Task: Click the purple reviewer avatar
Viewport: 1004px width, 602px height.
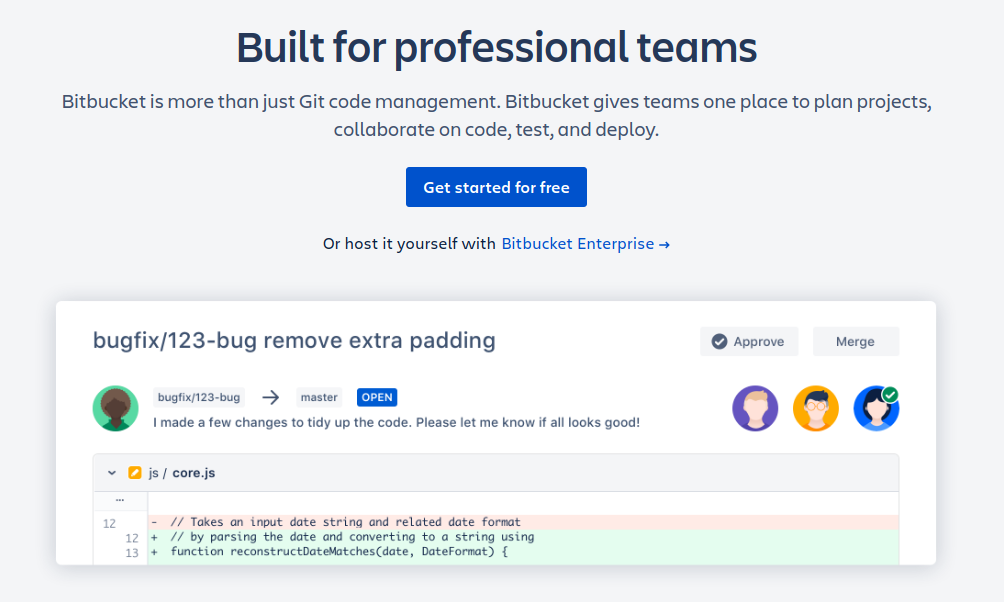Action: click(755, 408)
